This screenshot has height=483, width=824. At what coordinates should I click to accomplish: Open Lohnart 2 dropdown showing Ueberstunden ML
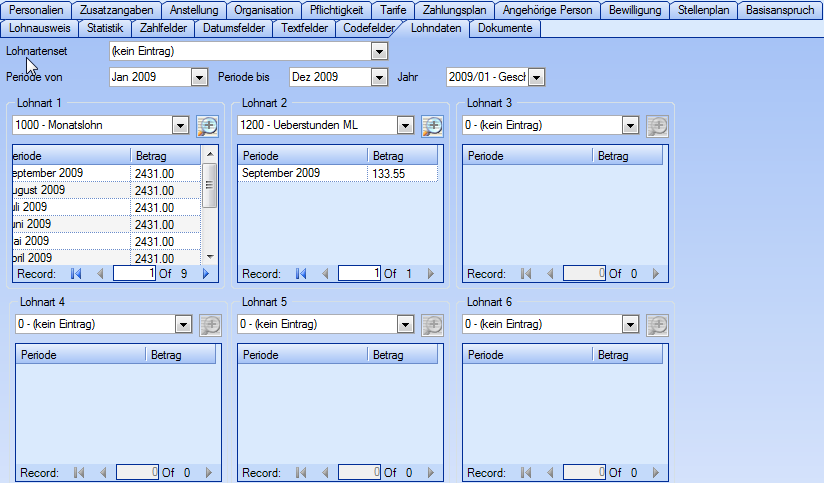[x=405, y=126]
